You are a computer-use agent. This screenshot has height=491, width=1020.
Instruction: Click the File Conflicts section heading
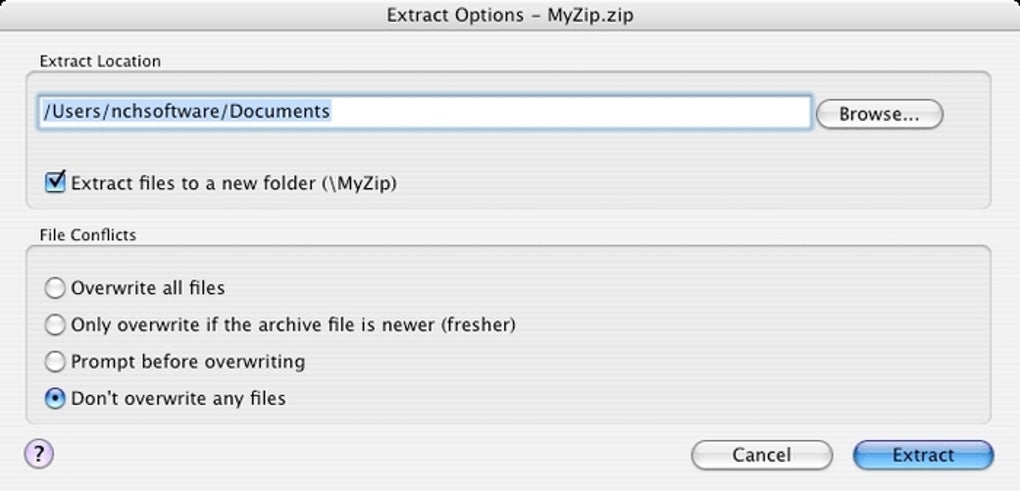point(88,235)
